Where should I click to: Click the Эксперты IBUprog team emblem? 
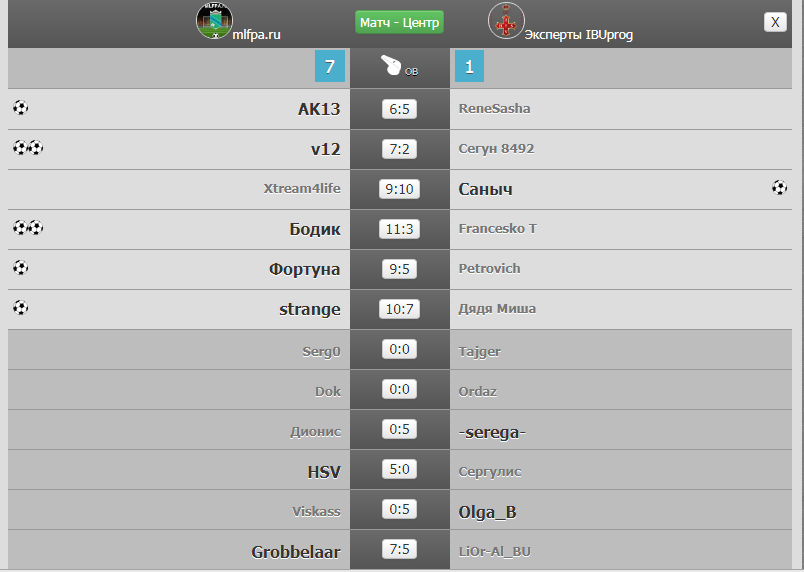[x=506, y=21]
